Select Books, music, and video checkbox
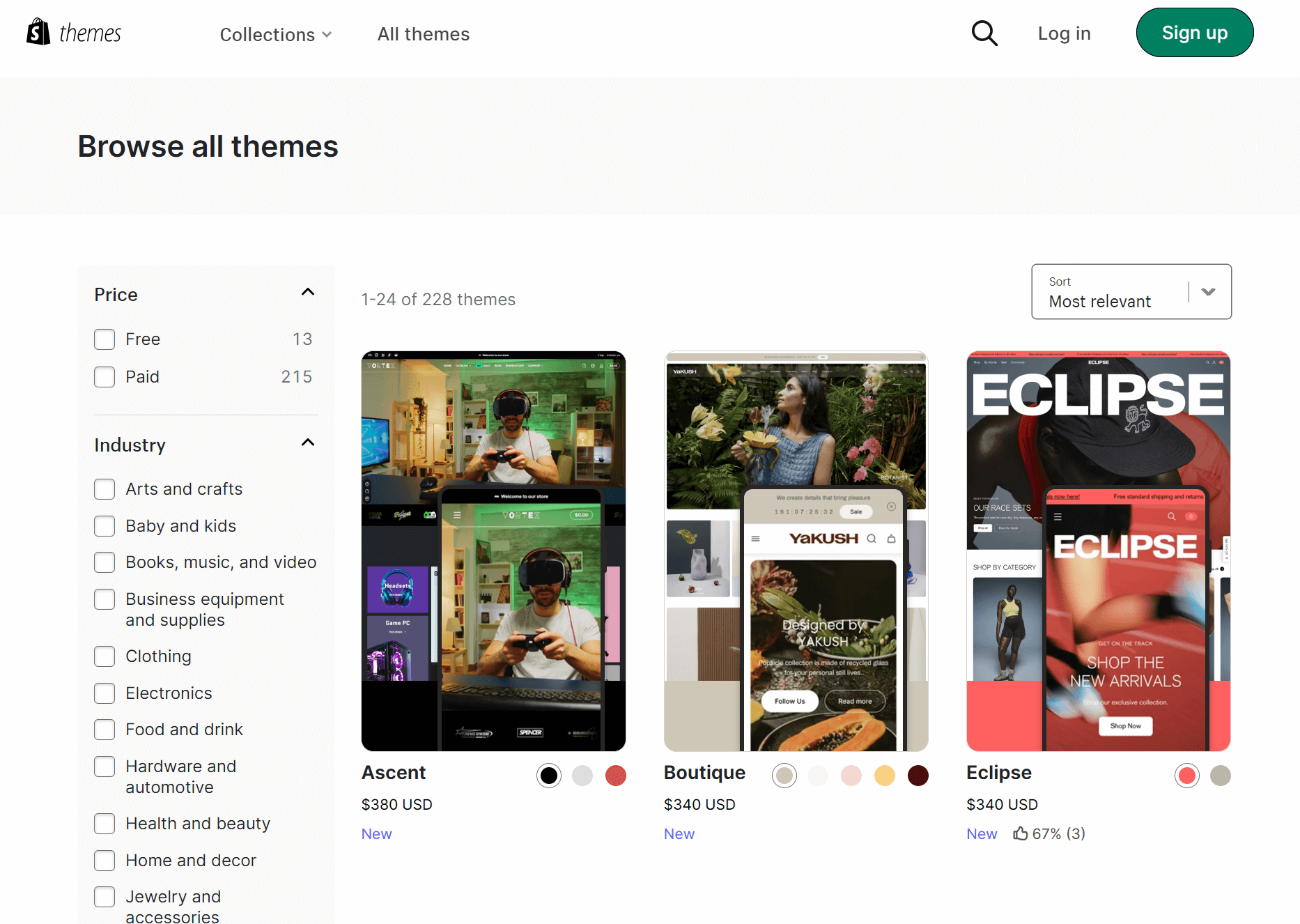Viewport: 1300px width, 924px height. [x=105, y=562]
